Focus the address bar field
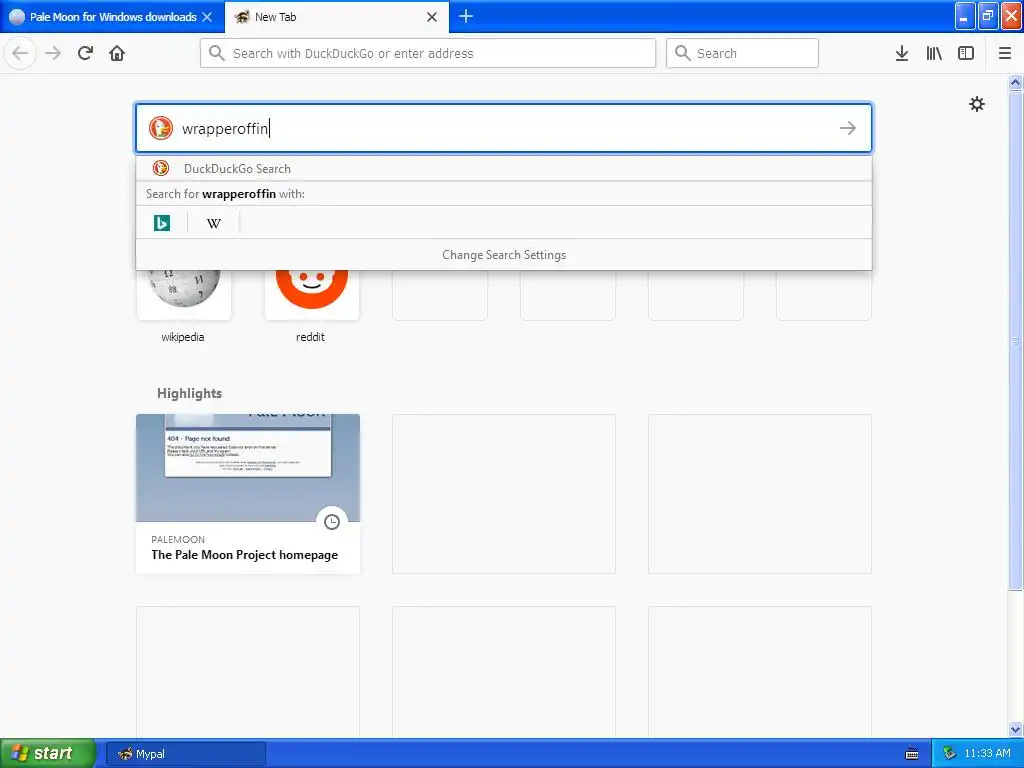1024x768 pixels. (428, 53)
